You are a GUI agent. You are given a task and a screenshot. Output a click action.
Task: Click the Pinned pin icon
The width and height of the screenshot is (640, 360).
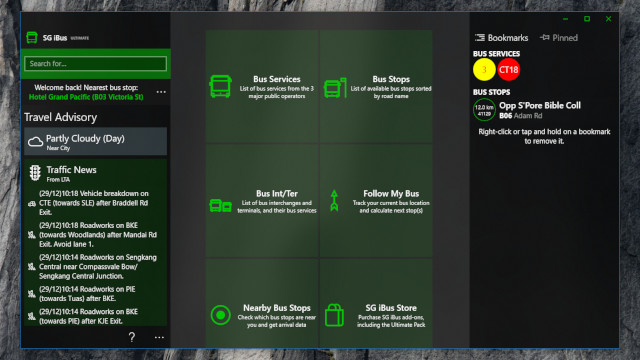click(x=544, y=38)
